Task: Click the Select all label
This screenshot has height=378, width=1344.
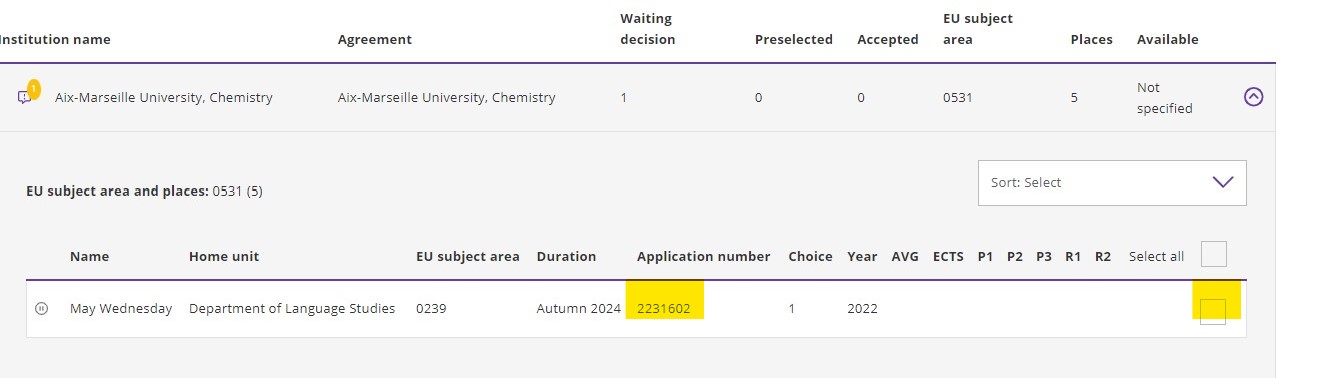Action: pos(1156,257)
